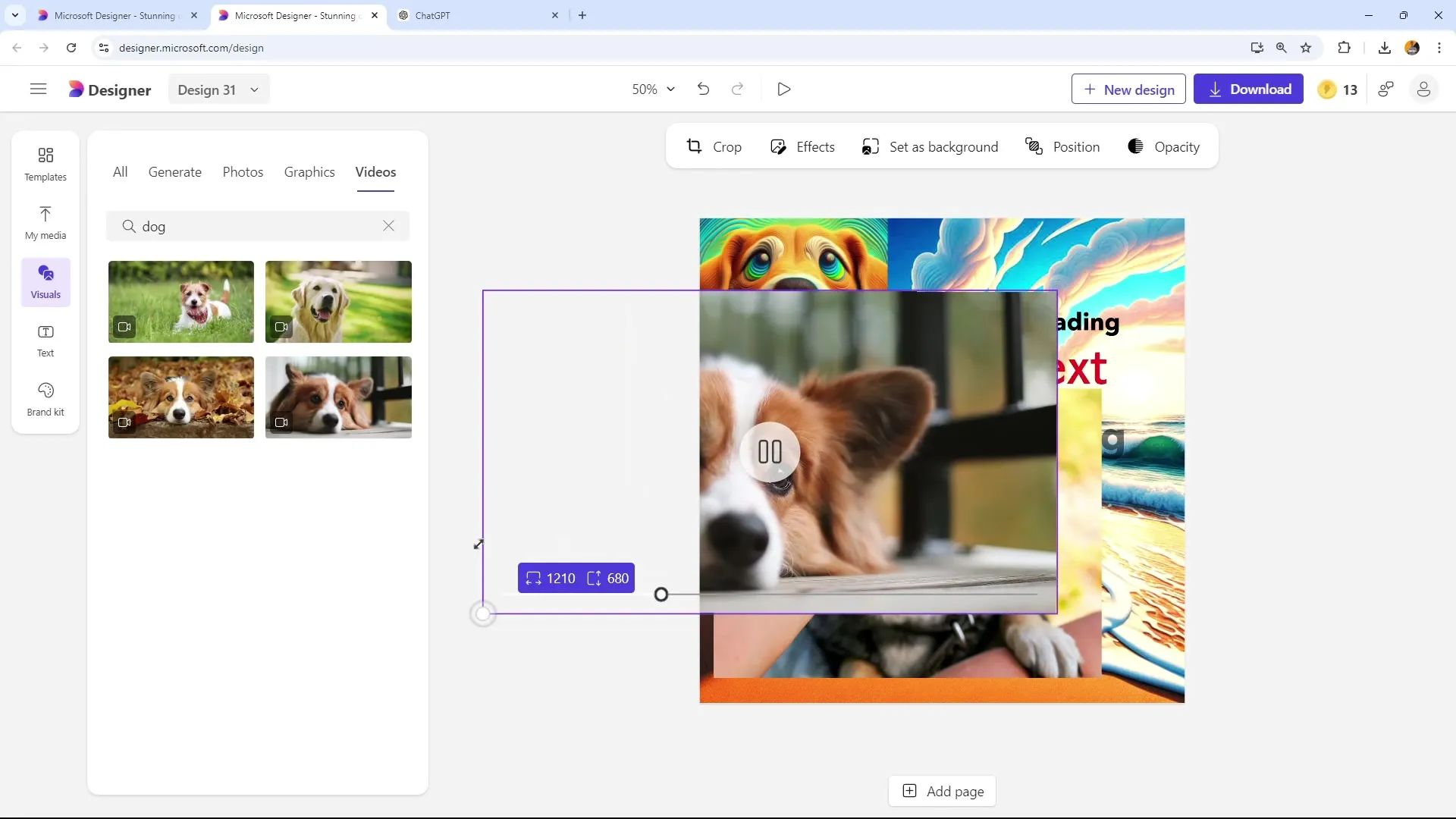The width and height of the screenshot is (1456, 819).
Task: Click the Download button
Action: pyautogui.click(x=1248, y=89)
